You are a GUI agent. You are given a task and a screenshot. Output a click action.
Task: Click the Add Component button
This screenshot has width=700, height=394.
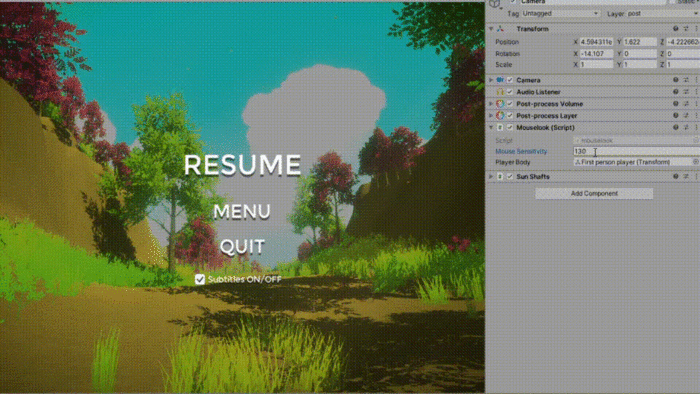594,194
